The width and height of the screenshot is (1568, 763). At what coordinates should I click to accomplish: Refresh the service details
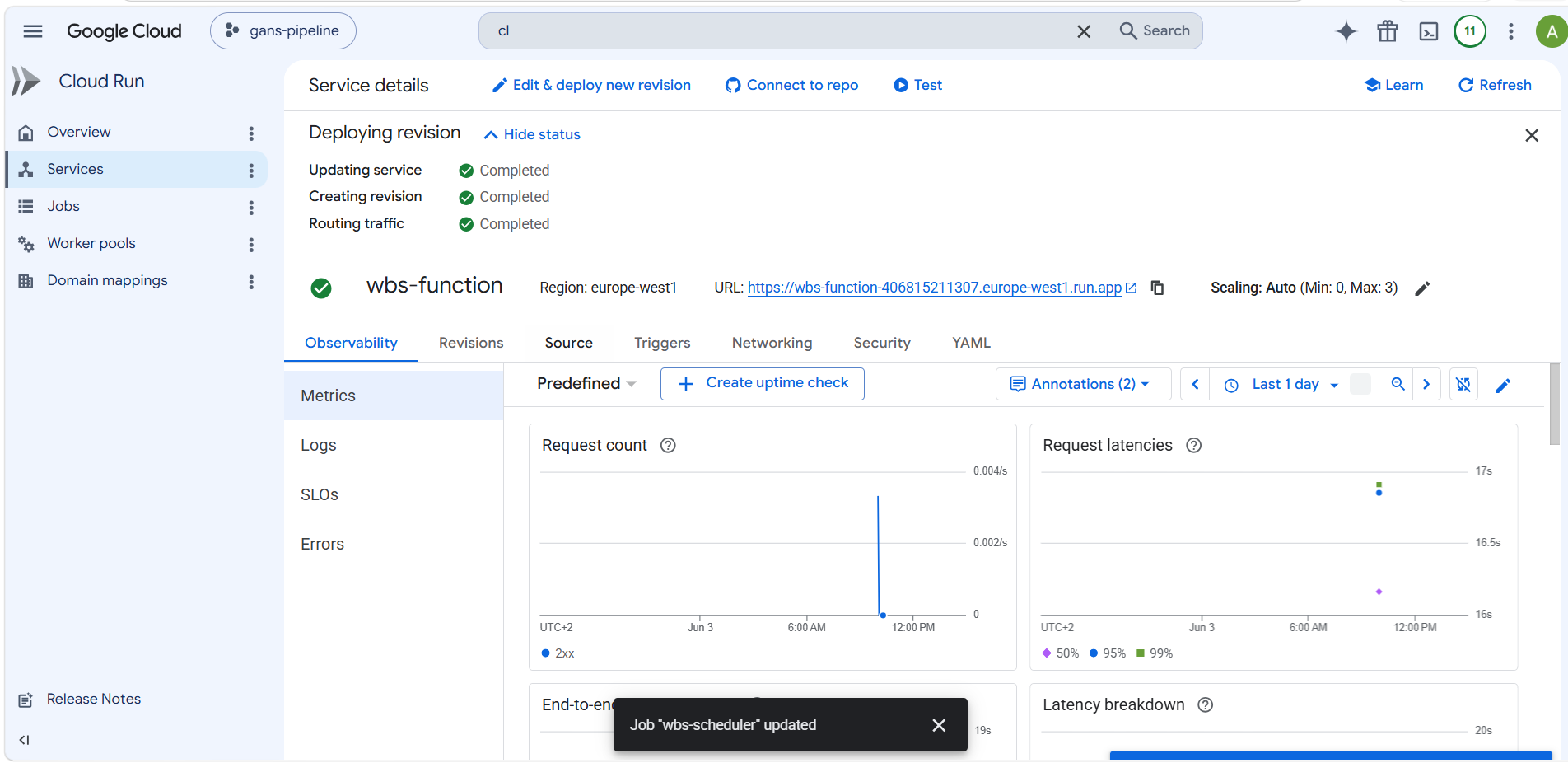[1495, 85]
